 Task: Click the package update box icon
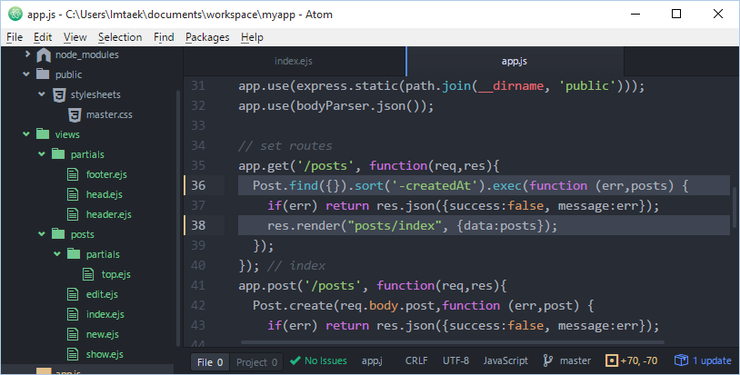(681, 360)
